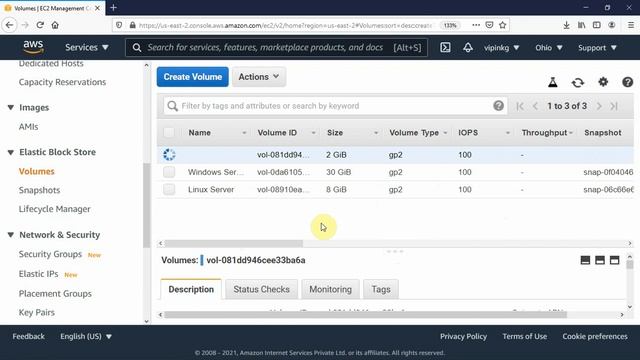
Task: Focus AWS services search bar
Action: pyautogui.click(x=276, y=48)
